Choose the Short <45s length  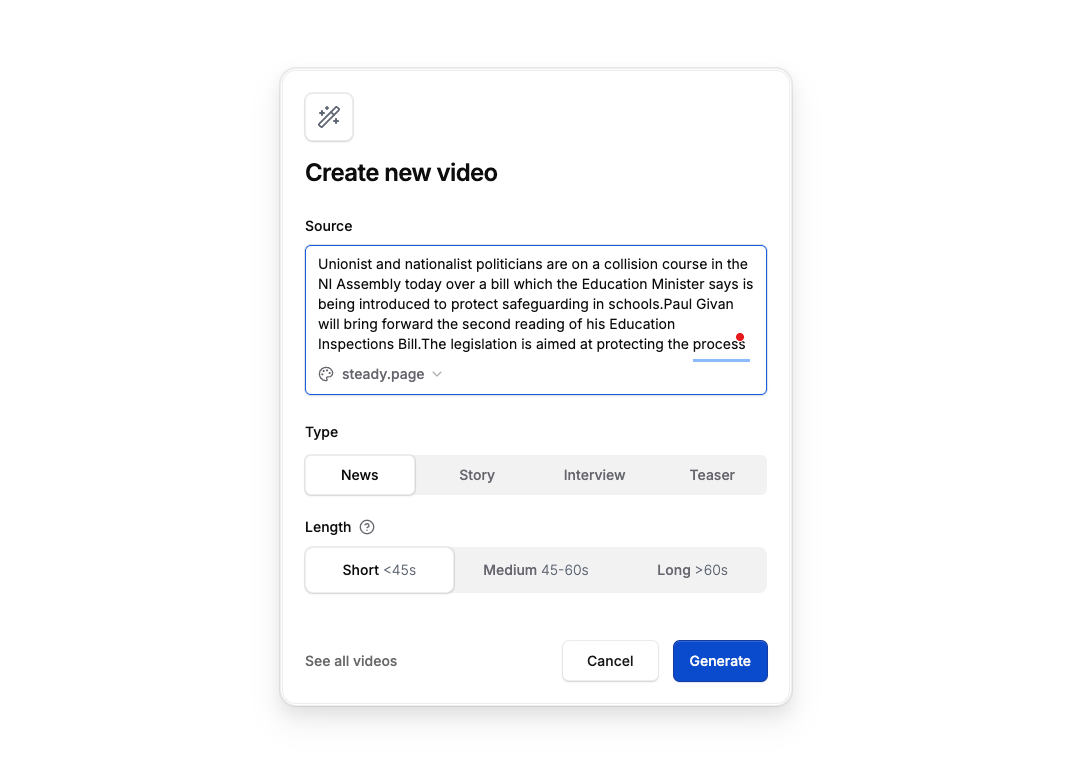pyautogui.click(x=379, y=570)
